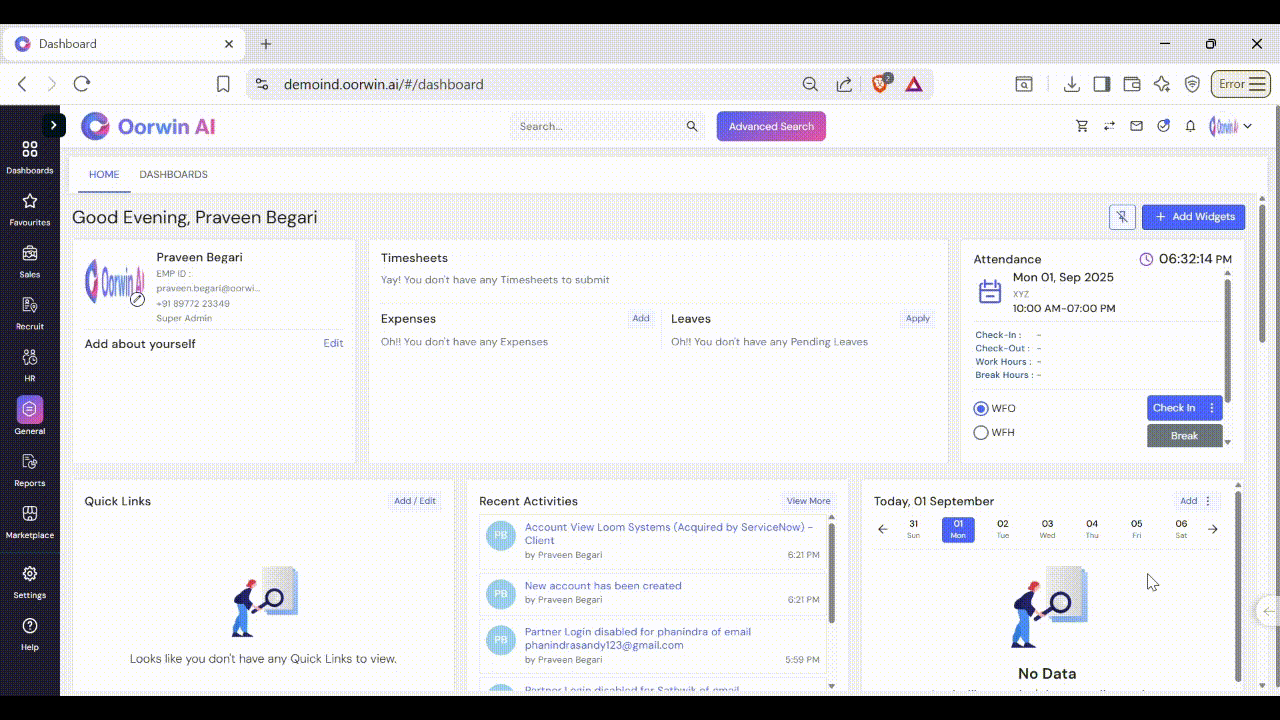Open Favourites in the sidebar
1280x720 pixels.
[x=30, y=201]
